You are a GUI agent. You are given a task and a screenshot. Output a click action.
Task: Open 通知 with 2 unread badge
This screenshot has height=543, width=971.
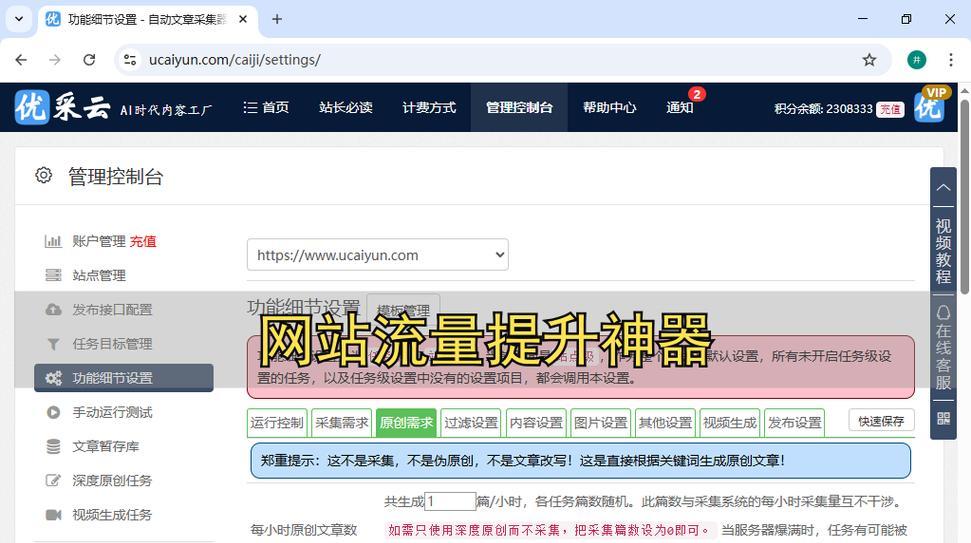679,108
